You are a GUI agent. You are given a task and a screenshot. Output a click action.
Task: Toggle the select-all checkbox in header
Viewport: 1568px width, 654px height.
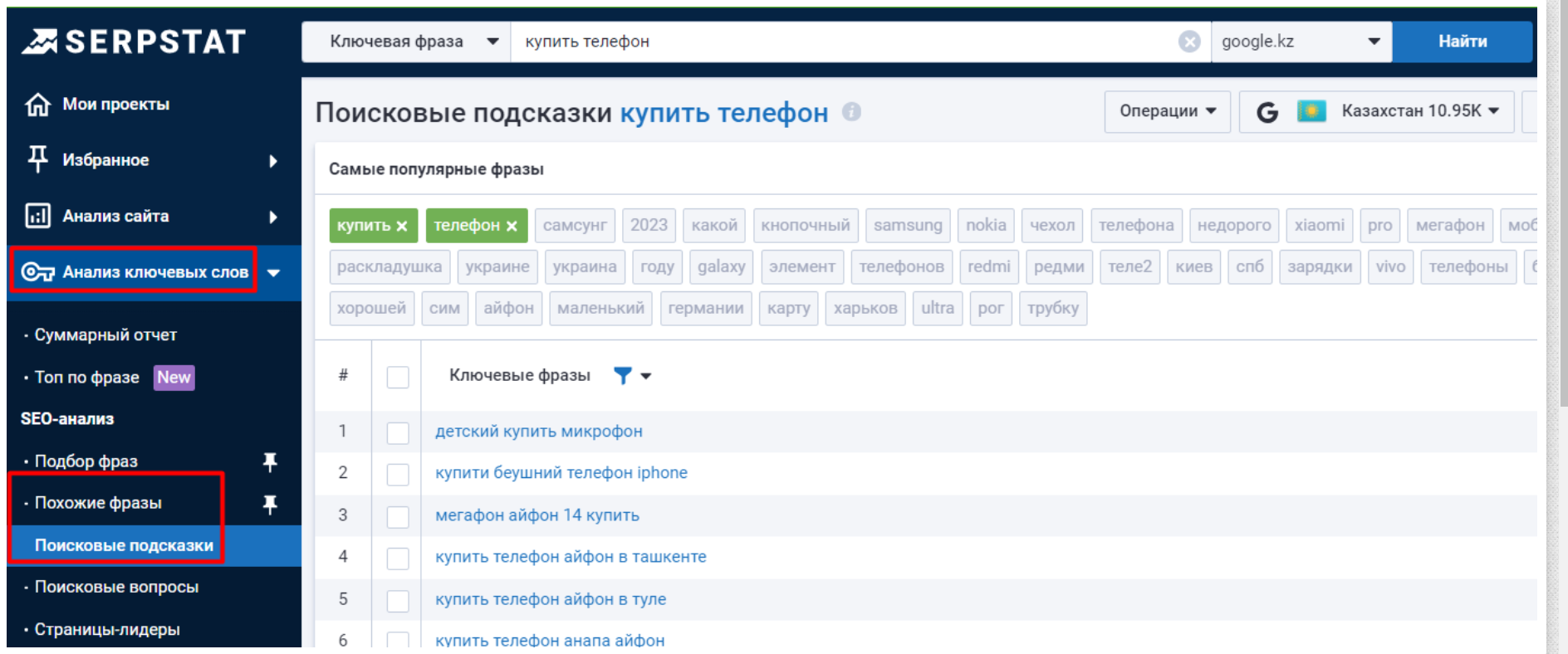[x=398, y=377]
